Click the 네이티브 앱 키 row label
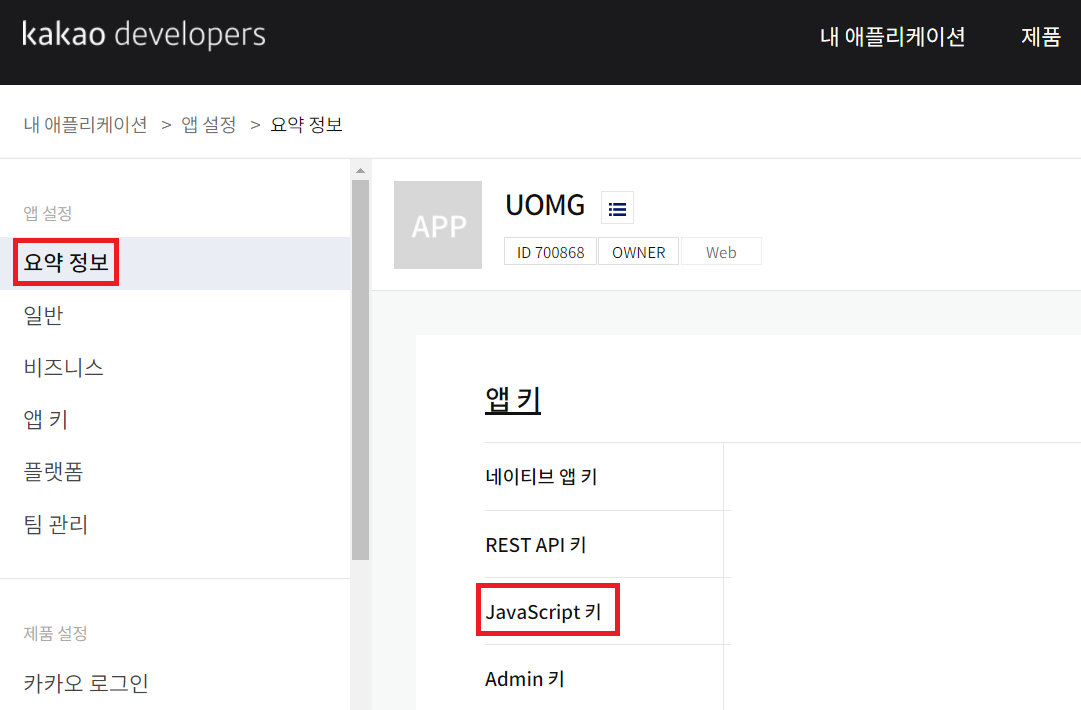1081x710 pixels. pos(541,476)
